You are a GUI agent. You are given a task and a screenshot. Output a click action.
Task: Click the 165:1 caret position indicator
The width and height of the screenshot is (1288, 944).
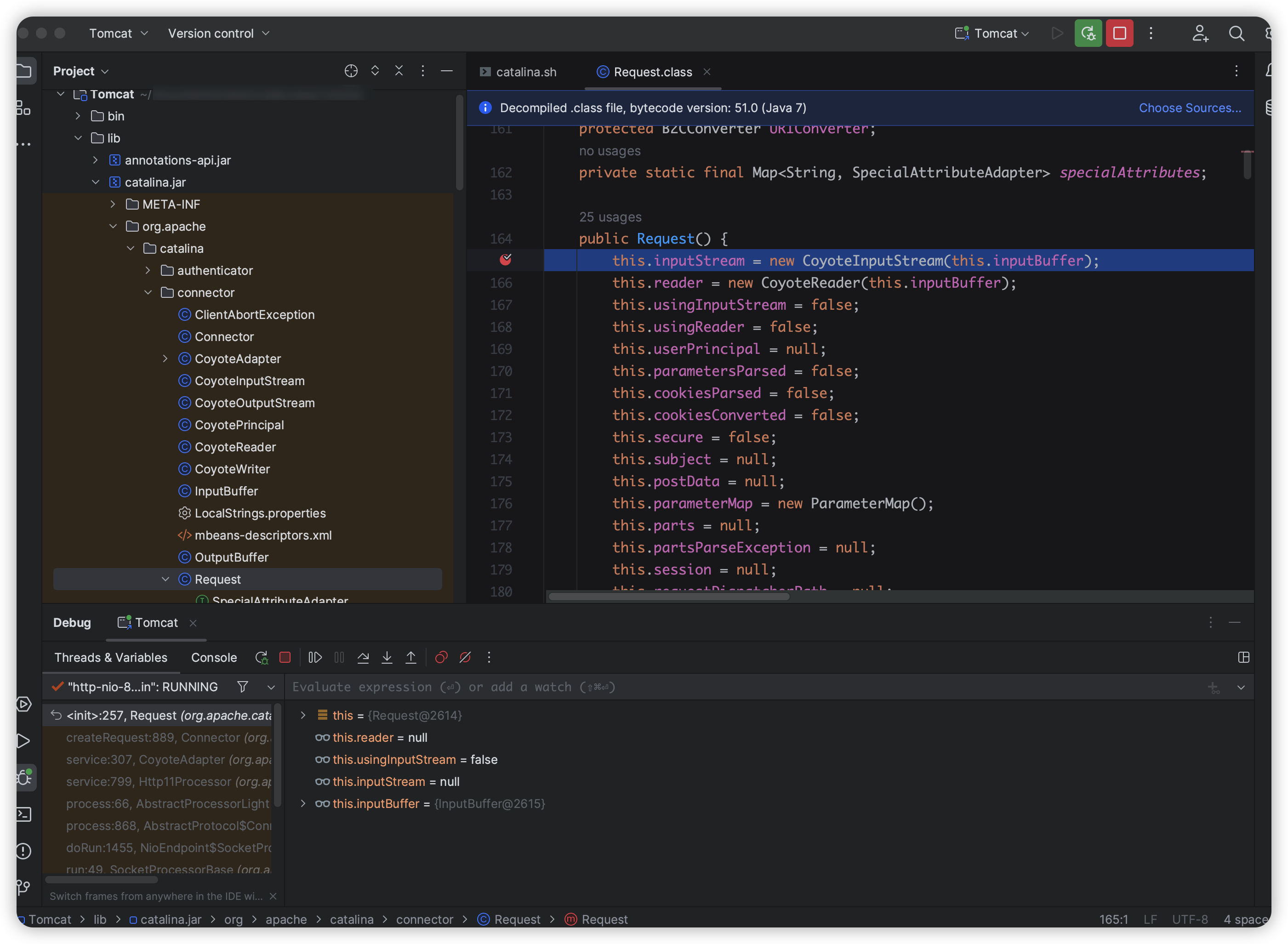click(1113, 920)
